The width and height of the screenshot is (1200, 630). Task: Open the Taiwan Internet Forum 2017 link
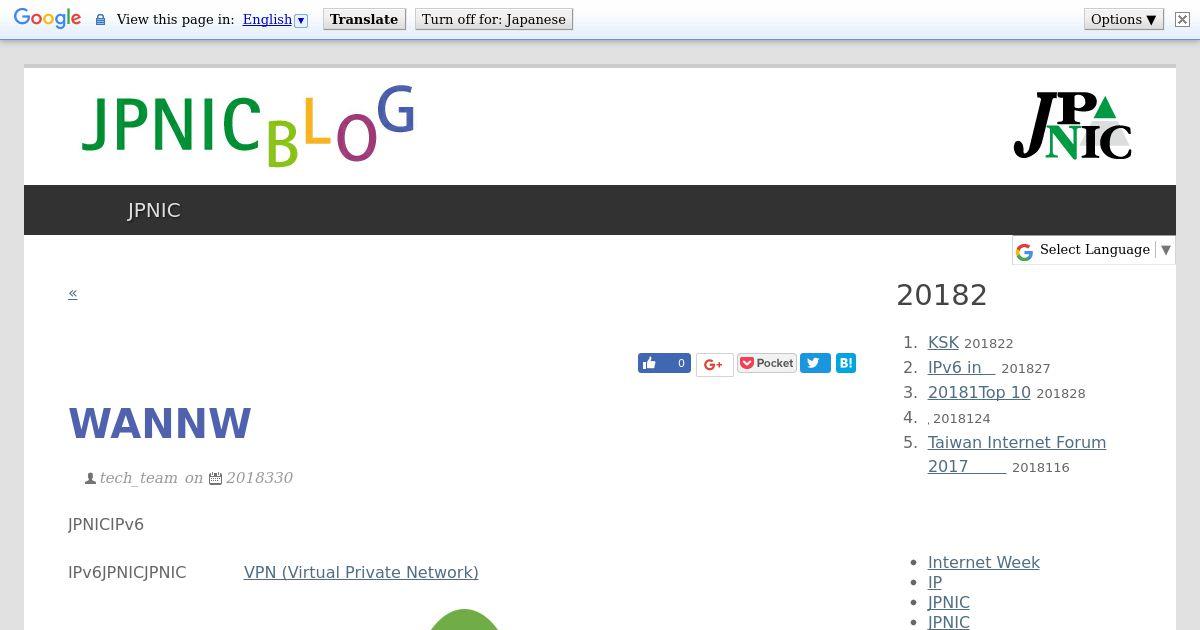click(1017, 454)
